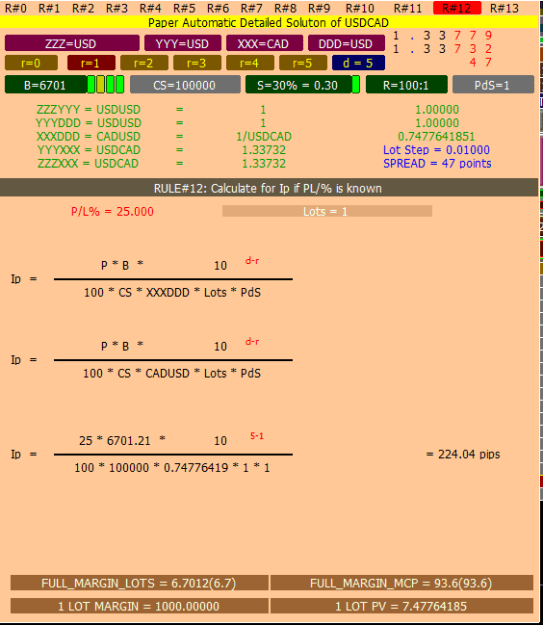Click the Lot Step = 0.01000 text
Image resolution: width=543 pixels, height=625 pixels.
437,150
